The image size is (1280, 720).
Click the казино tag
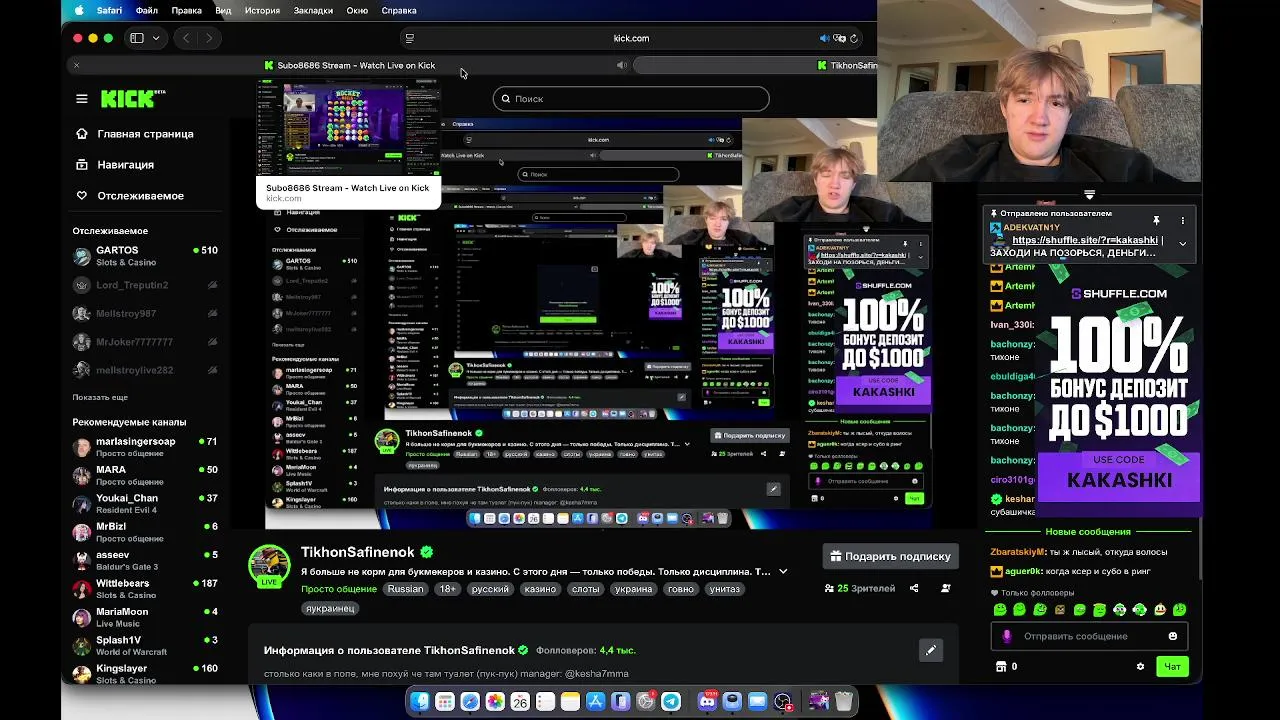point(540,589)
